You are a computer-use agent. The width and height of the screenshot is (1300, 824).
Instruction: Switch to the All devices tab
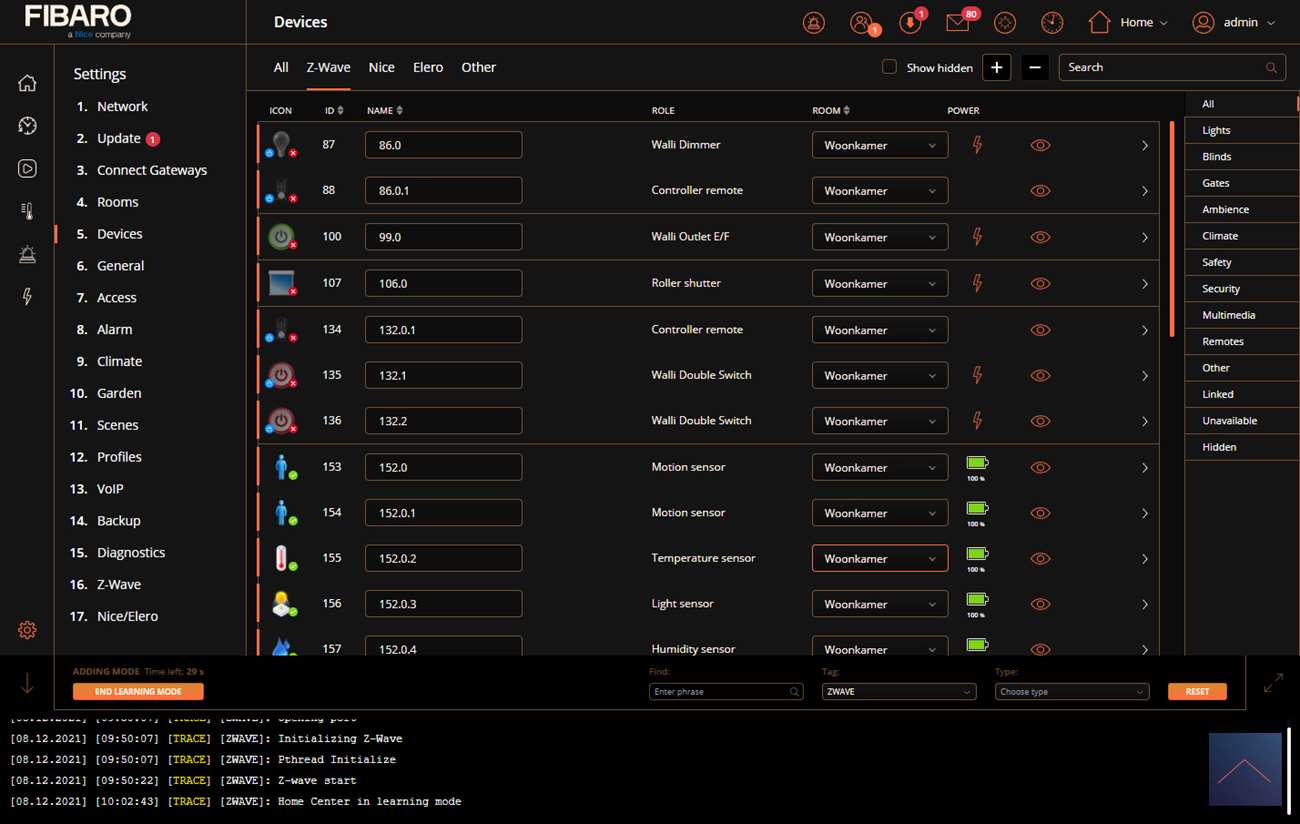(281, 67)
